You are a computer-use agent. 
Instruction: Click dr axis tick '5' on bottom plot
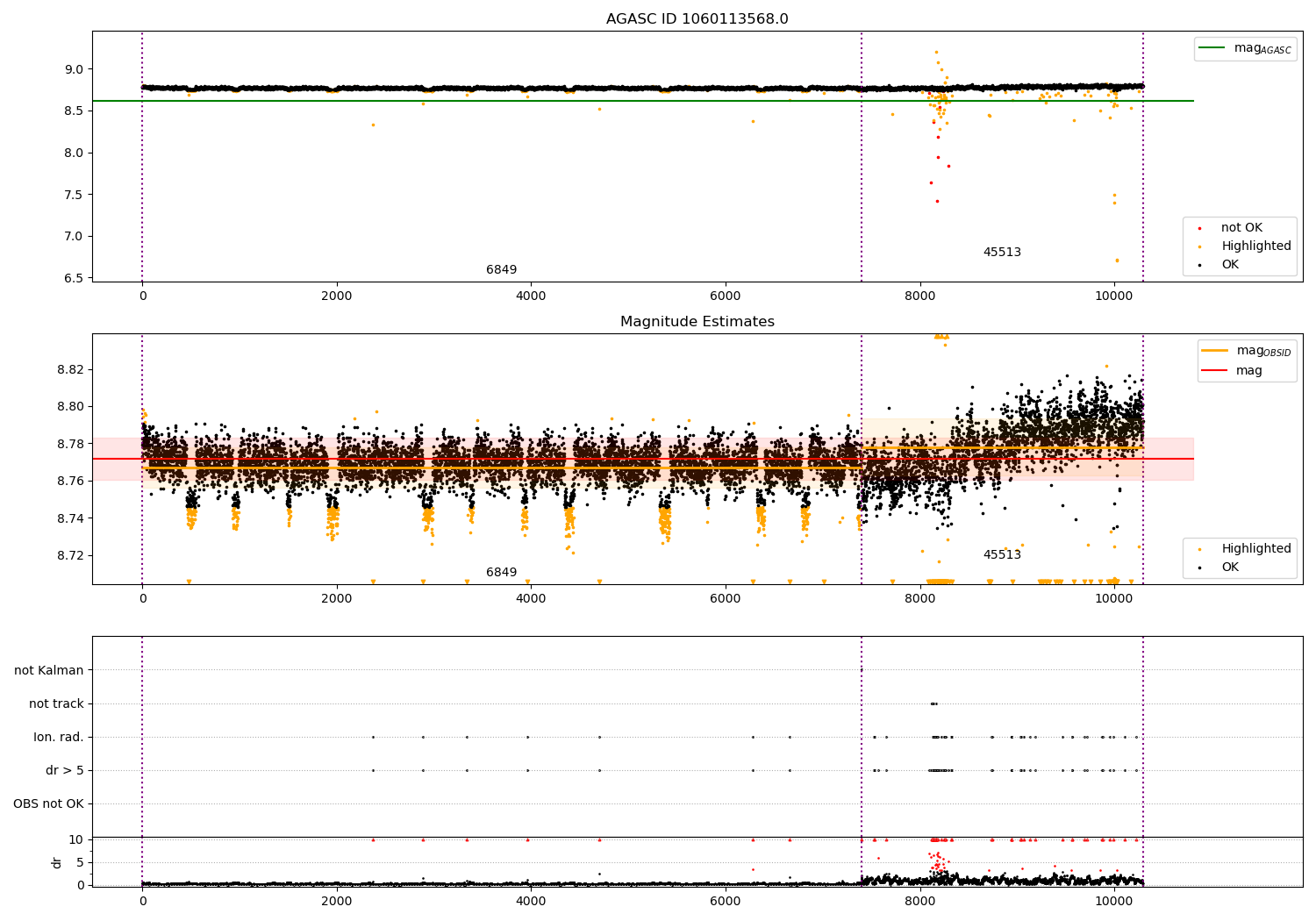80,862
